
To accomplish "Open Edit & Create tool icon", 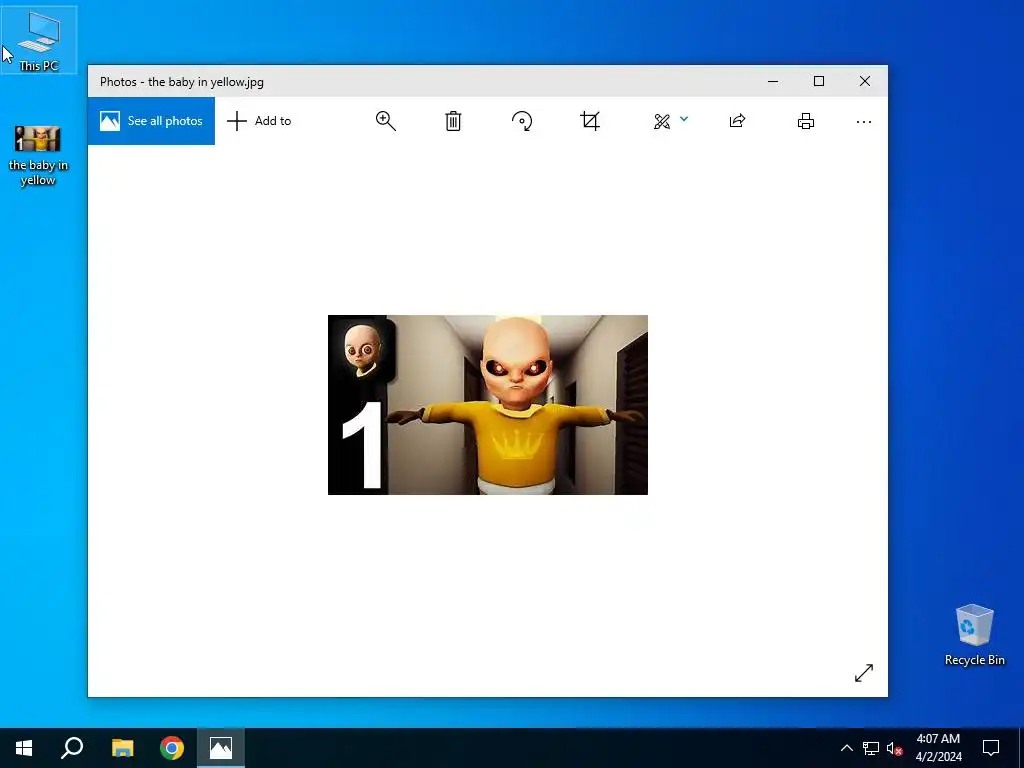I will point(662,121).
